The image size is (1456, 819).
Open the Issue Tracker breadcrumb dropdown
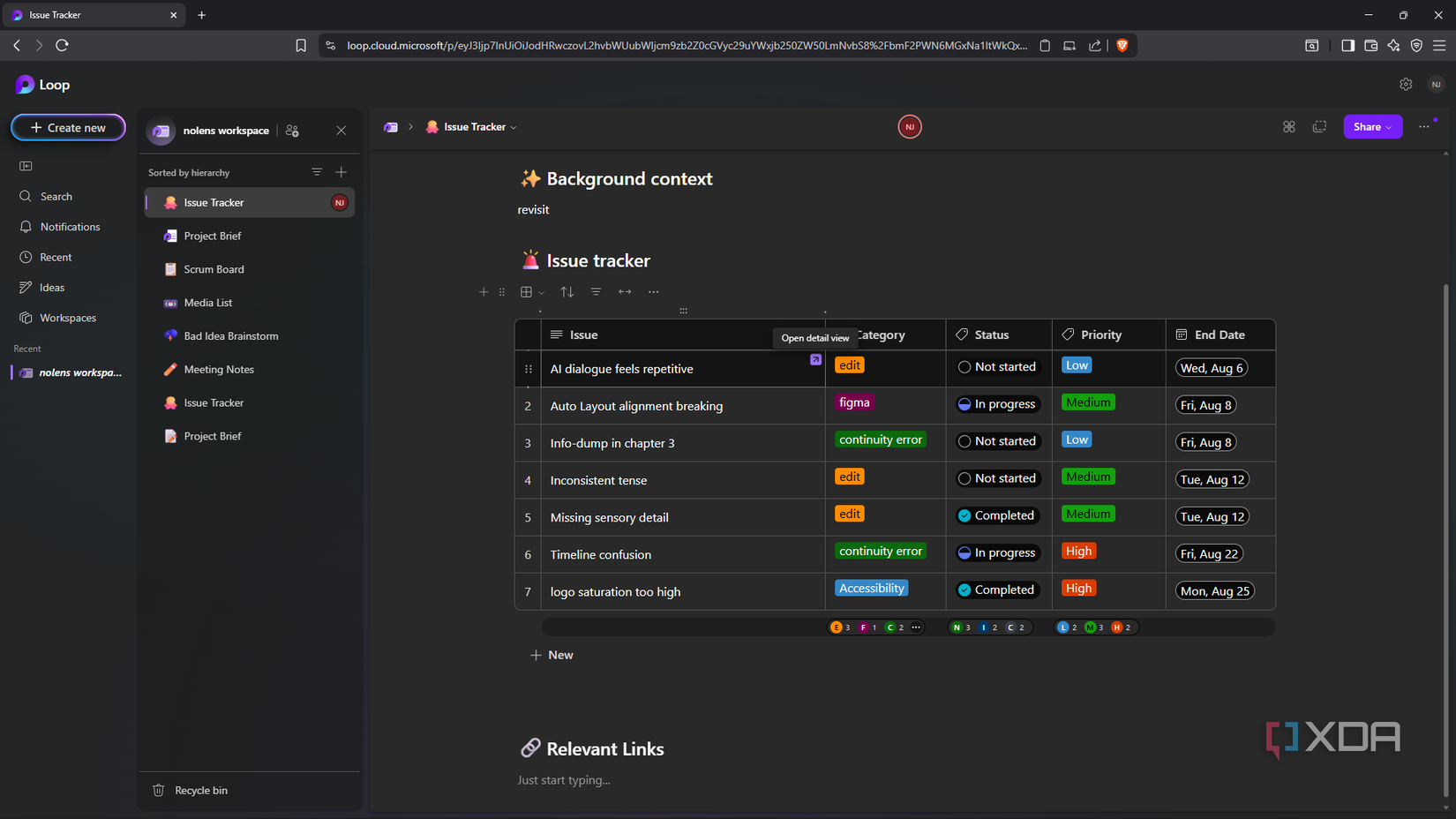(x=514, y=127)
